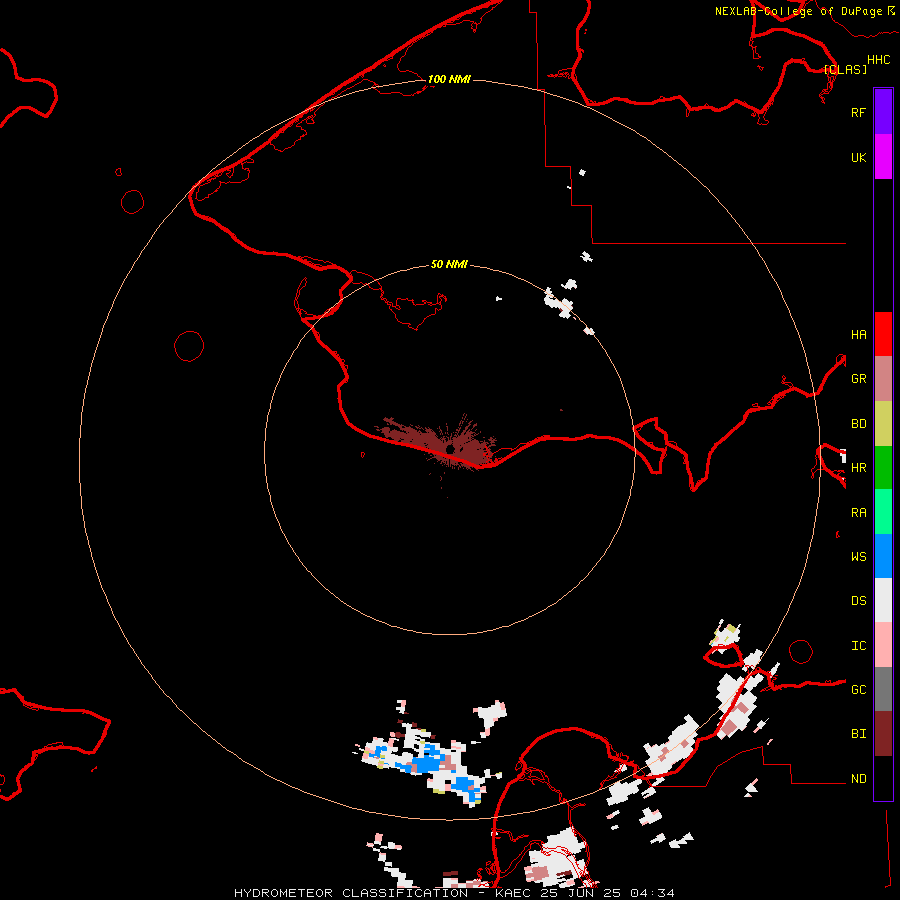Viewport: 900px width, 900px height.
Task: Click the [CLAS] units label
Action: (x=845, y=69)
